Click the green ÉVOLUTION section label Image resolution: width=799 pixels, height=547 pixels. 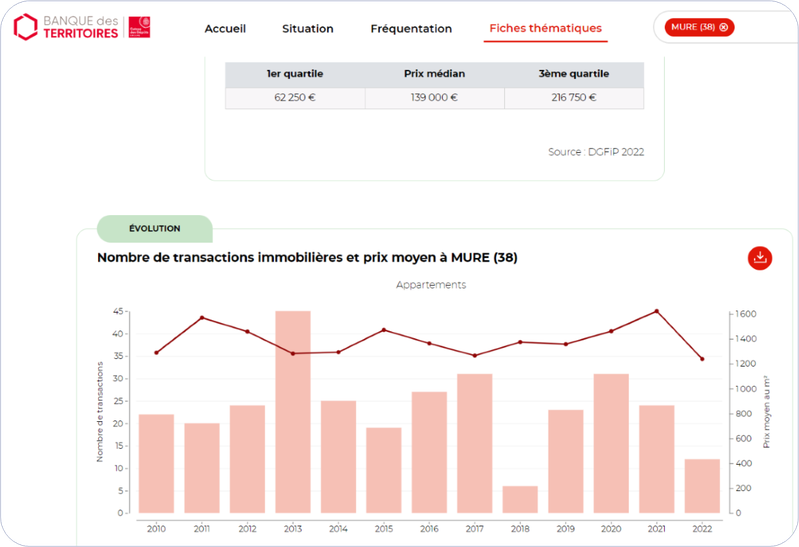tap(155, 228)
